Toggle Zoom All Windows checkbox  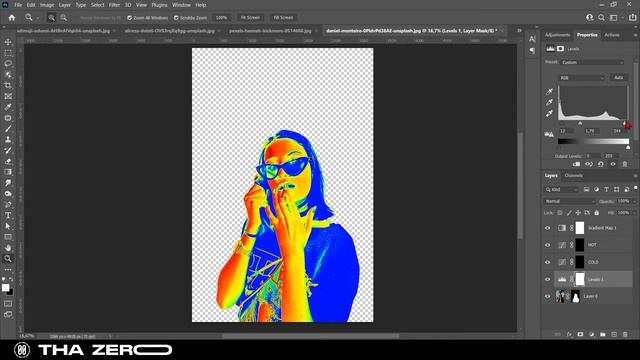pos(129,18)
